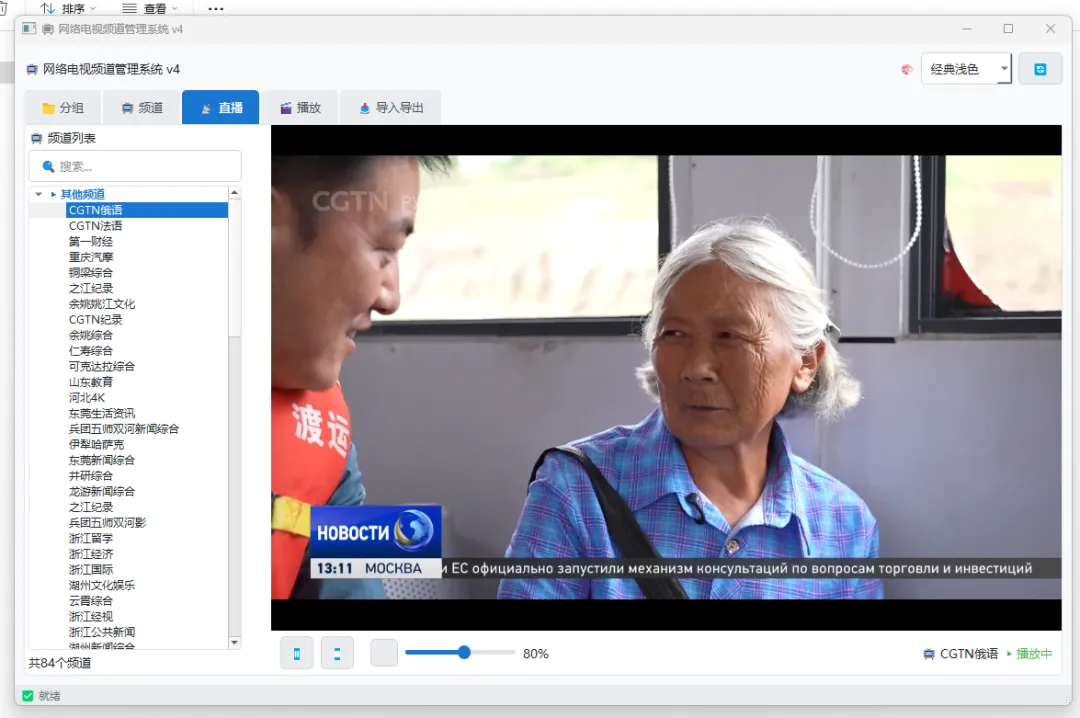This screenshot has width=1080, height=718.
Task: Select channel 湖州文化娱乐
Action: click(101, 585)
